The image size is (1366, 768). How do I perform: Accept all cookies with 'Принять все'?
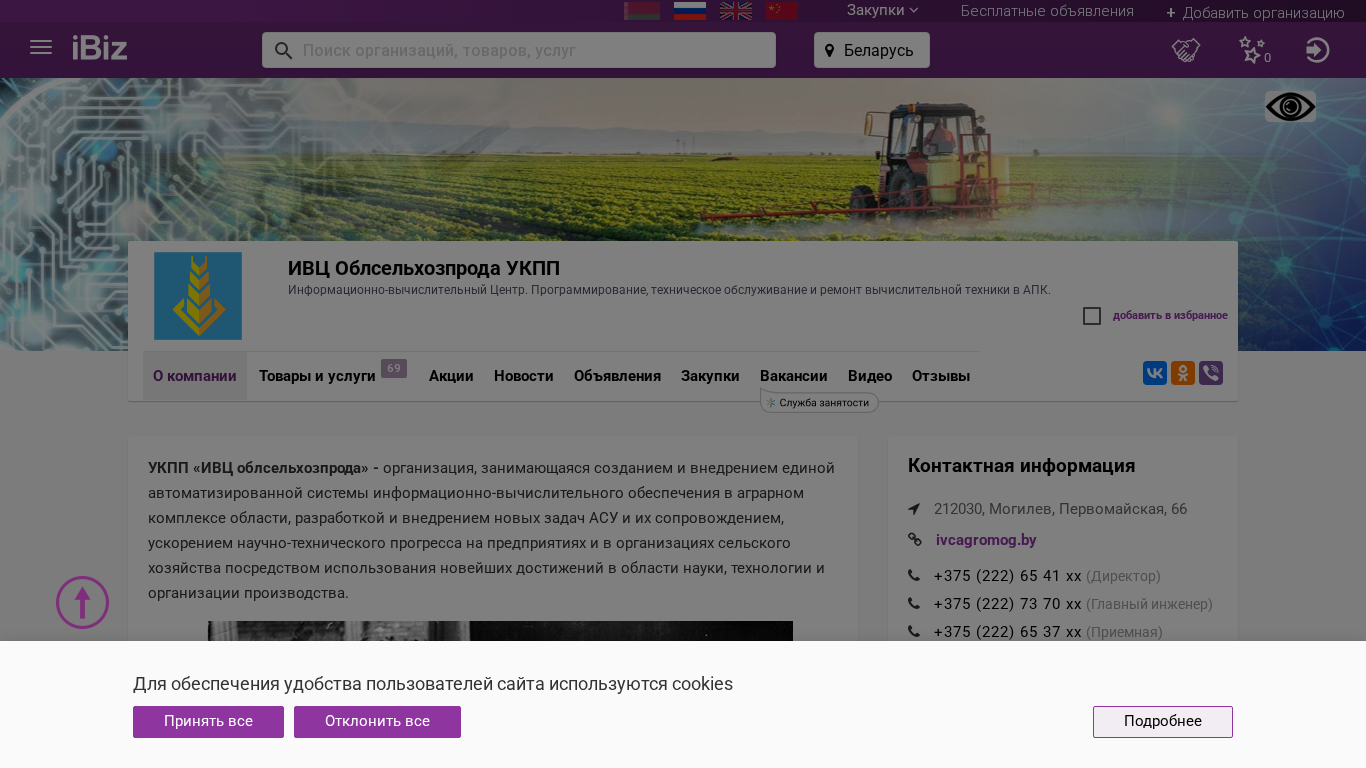pos(208,722)
